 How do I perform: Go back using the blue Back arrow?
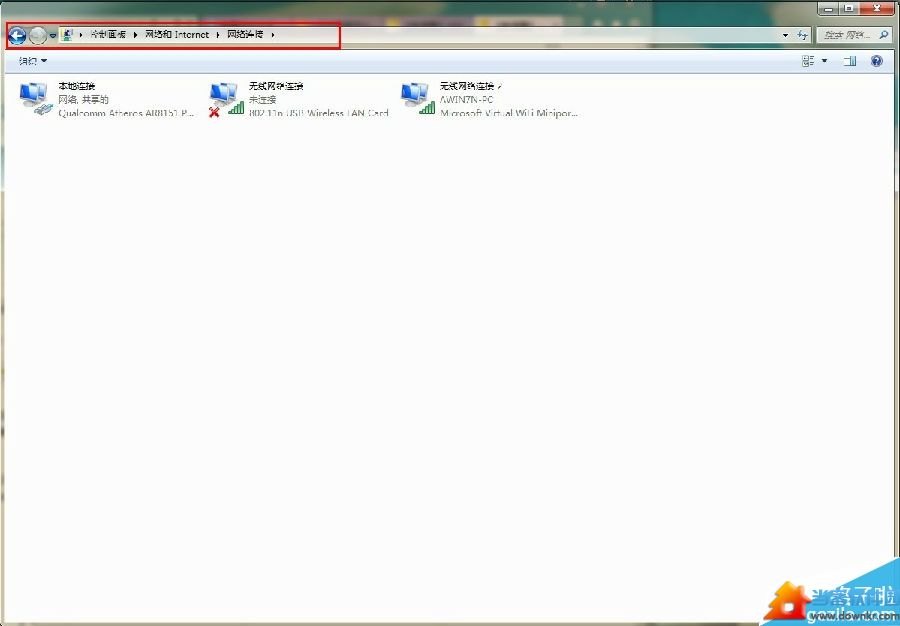tap(17, 36)
